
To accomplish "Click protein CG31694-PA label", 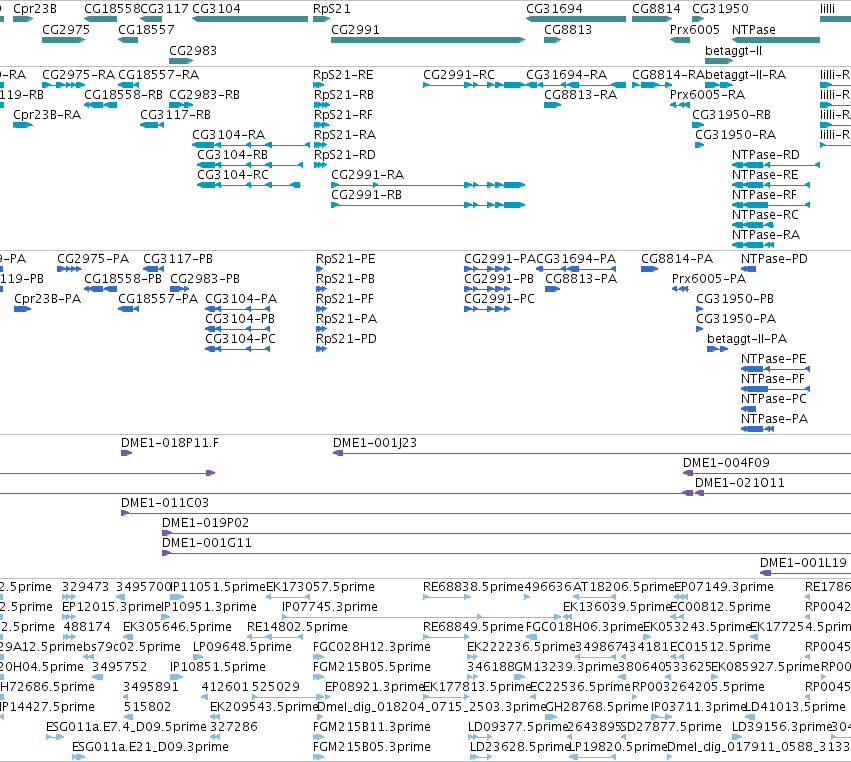I will 576,258.
